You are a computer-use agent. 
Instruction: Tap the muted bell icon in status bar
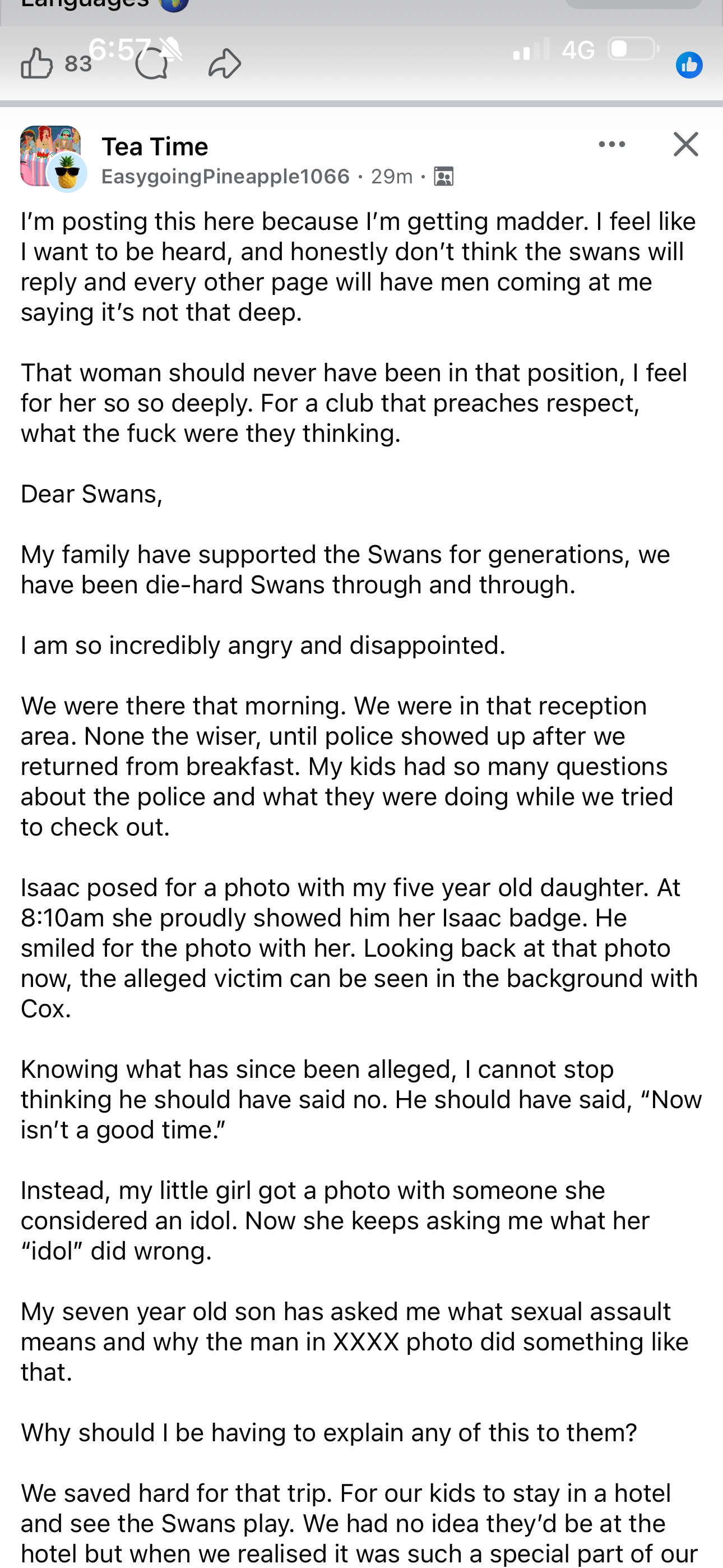point(170,49)
